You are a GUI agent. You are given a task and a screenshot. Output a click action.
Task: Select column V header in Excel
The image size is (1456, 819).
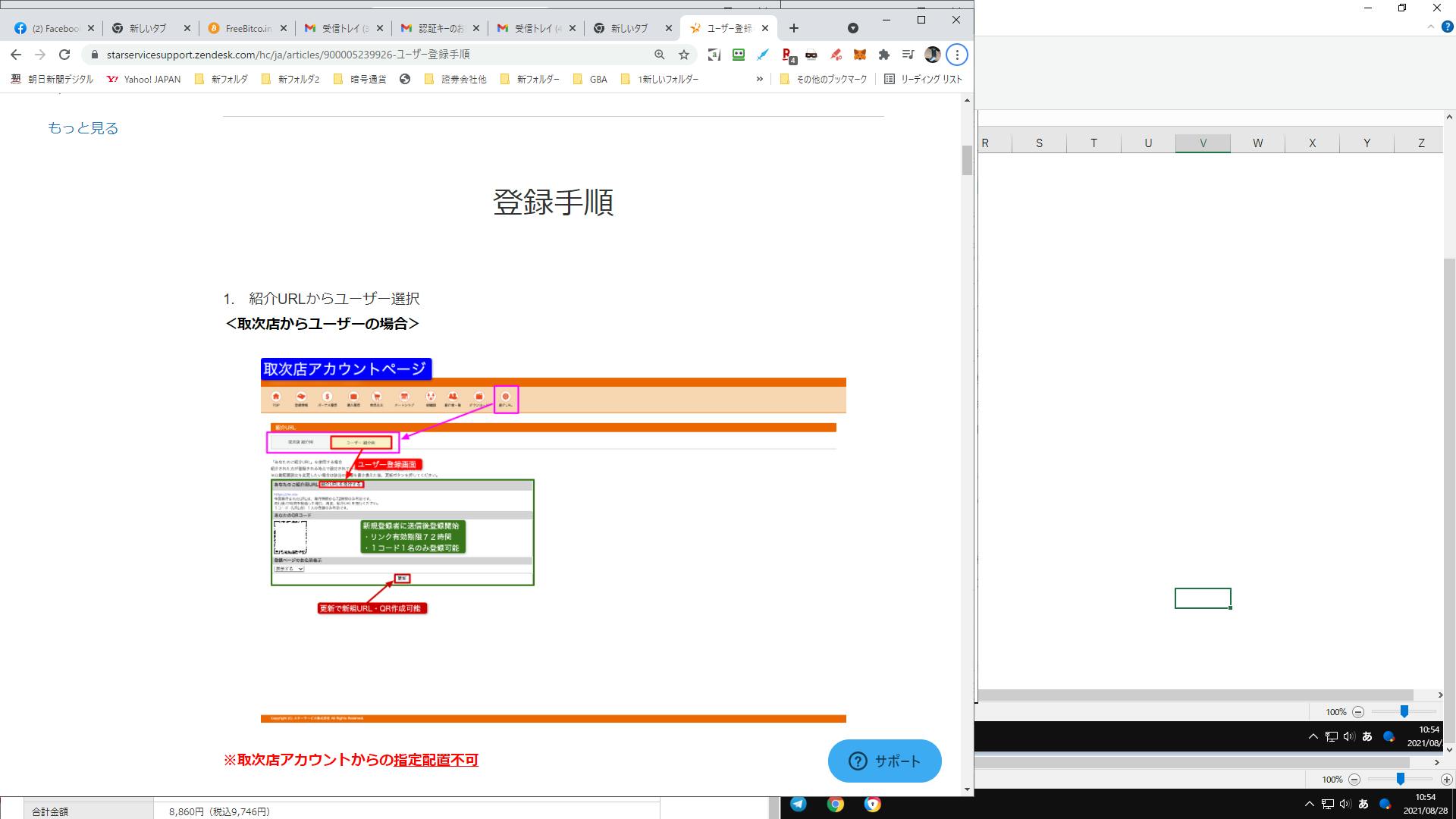1203,143
